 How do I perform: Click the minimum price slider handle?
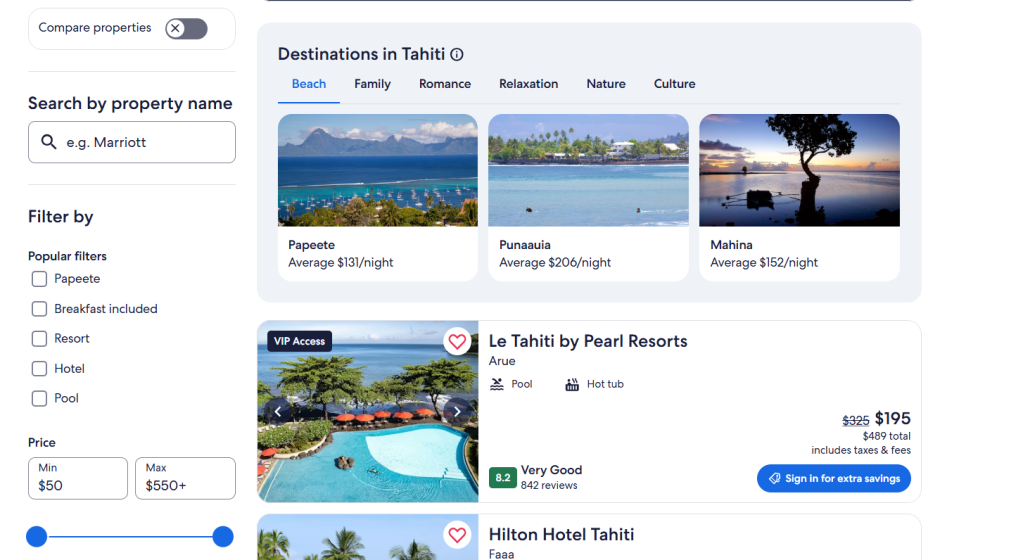point(37,537)
